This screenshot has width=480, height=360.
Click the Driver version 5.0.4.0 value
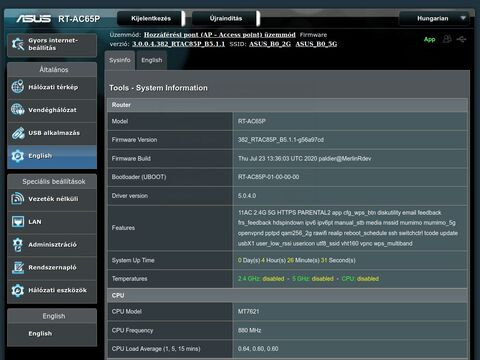[x=247, y=196]
